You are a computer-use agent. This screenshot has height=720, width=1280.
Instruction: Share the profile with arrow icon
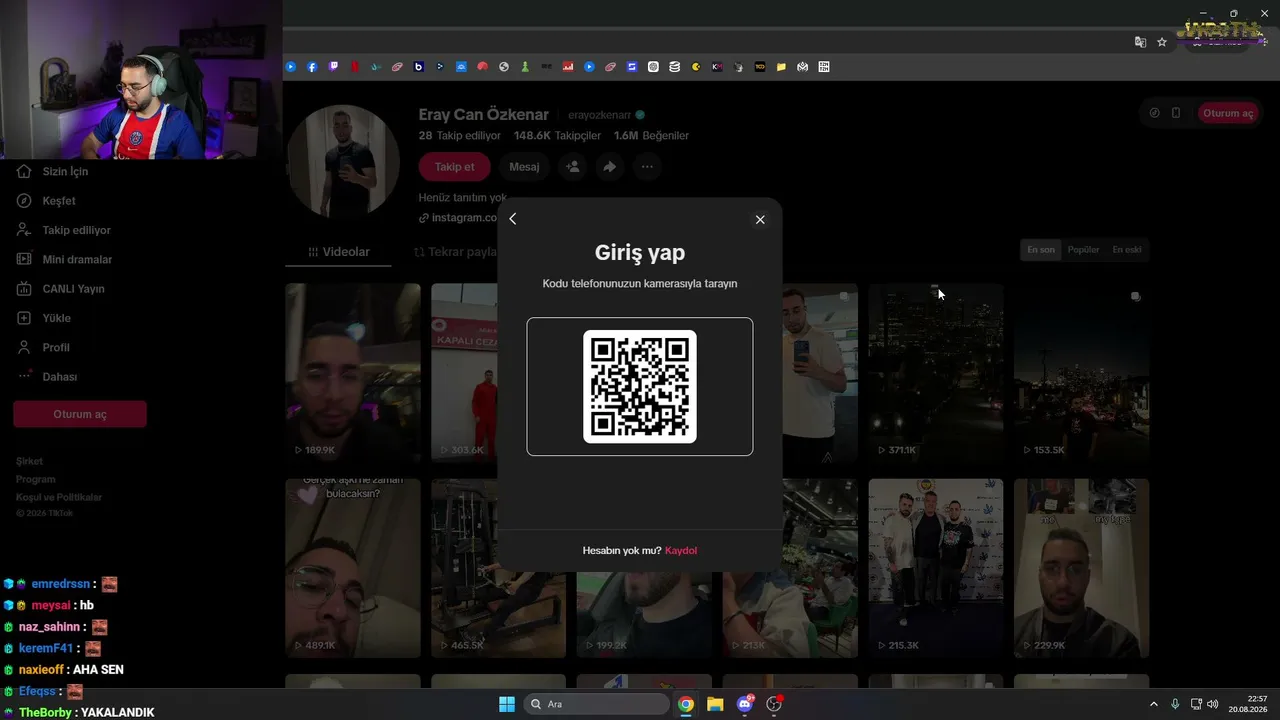[610, 167]
